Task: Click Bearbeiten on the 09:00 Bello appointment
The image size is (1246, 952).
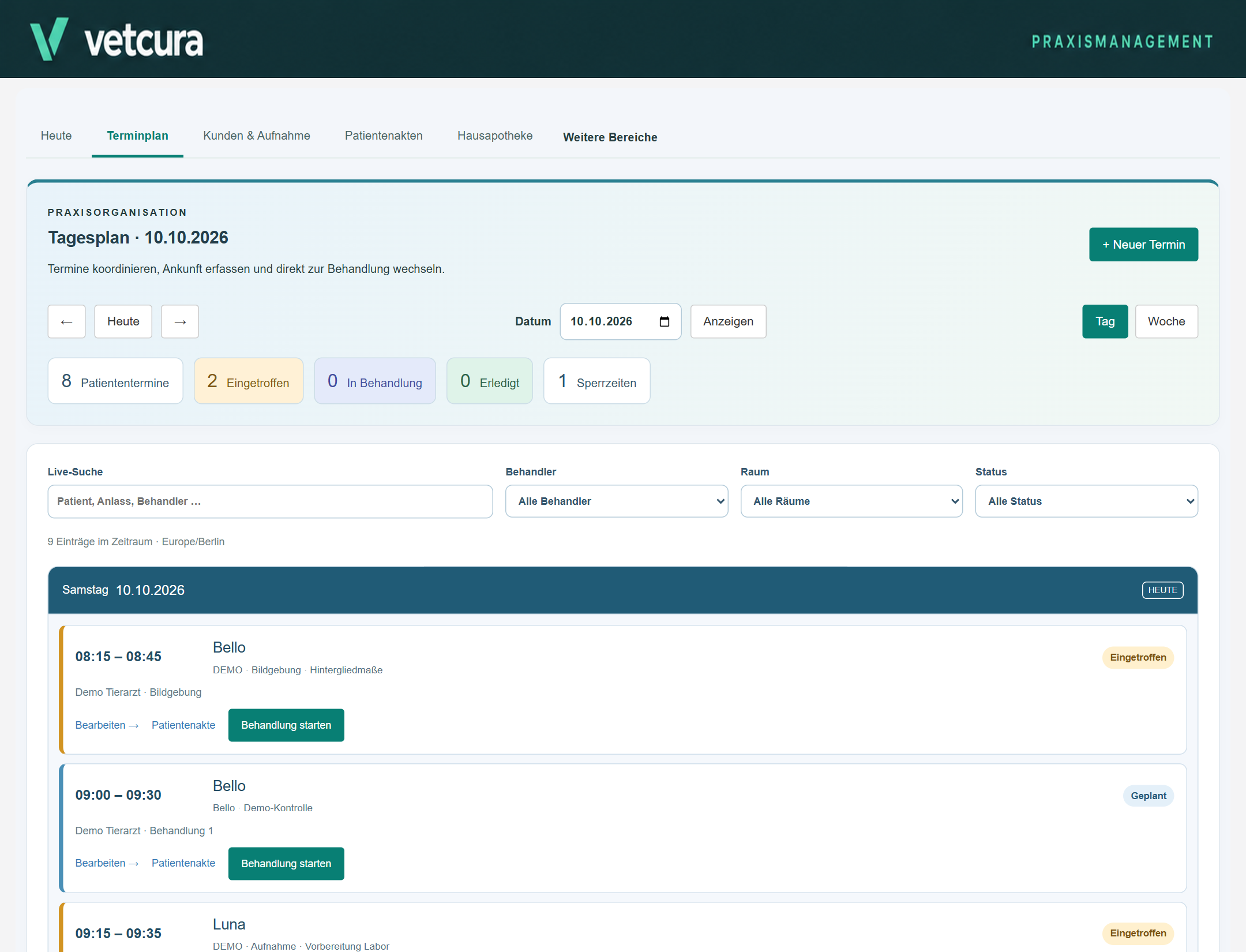Action: [107, 863]
